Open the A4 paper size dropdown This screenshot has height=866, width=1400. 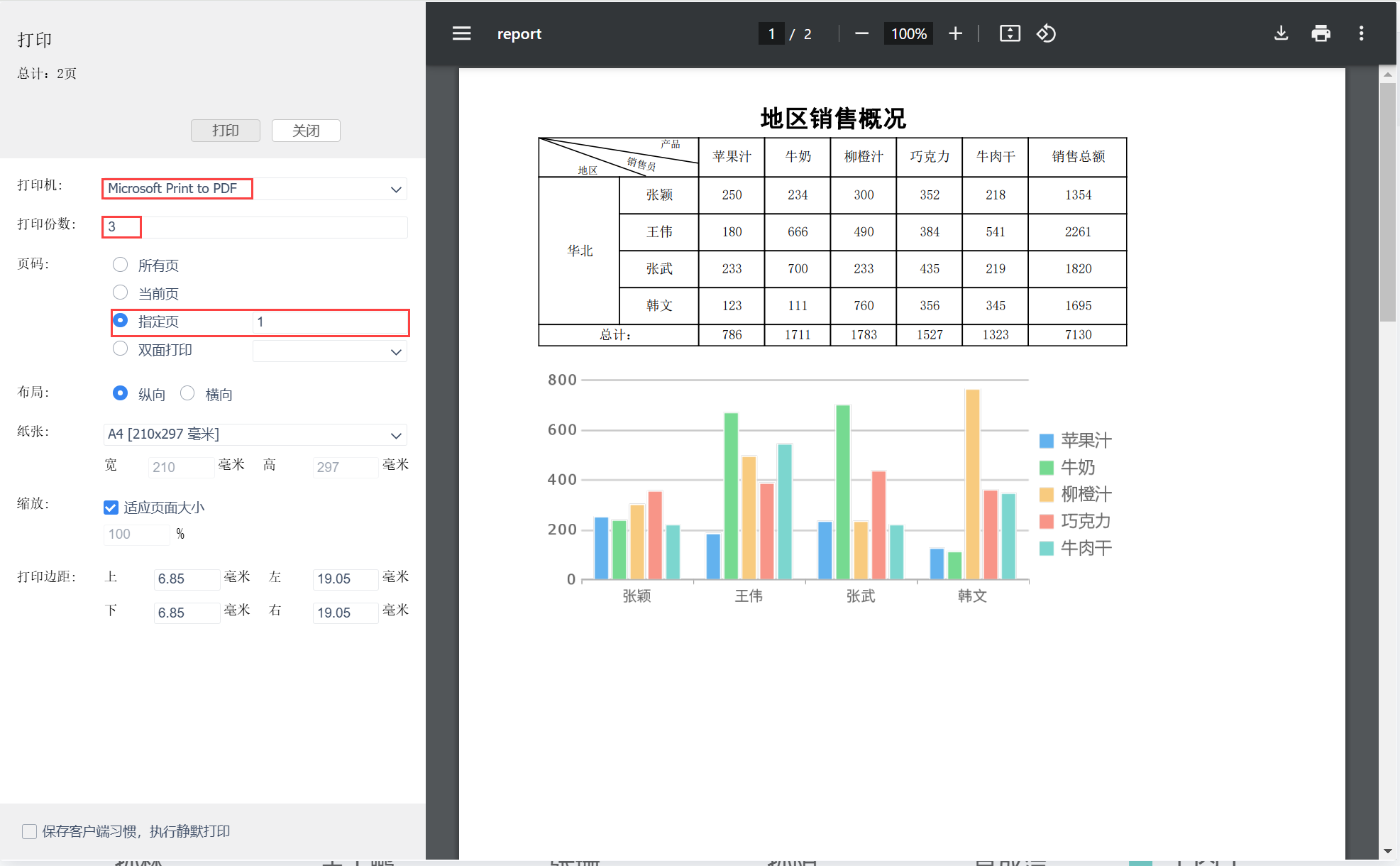click(x=396, y=435)
